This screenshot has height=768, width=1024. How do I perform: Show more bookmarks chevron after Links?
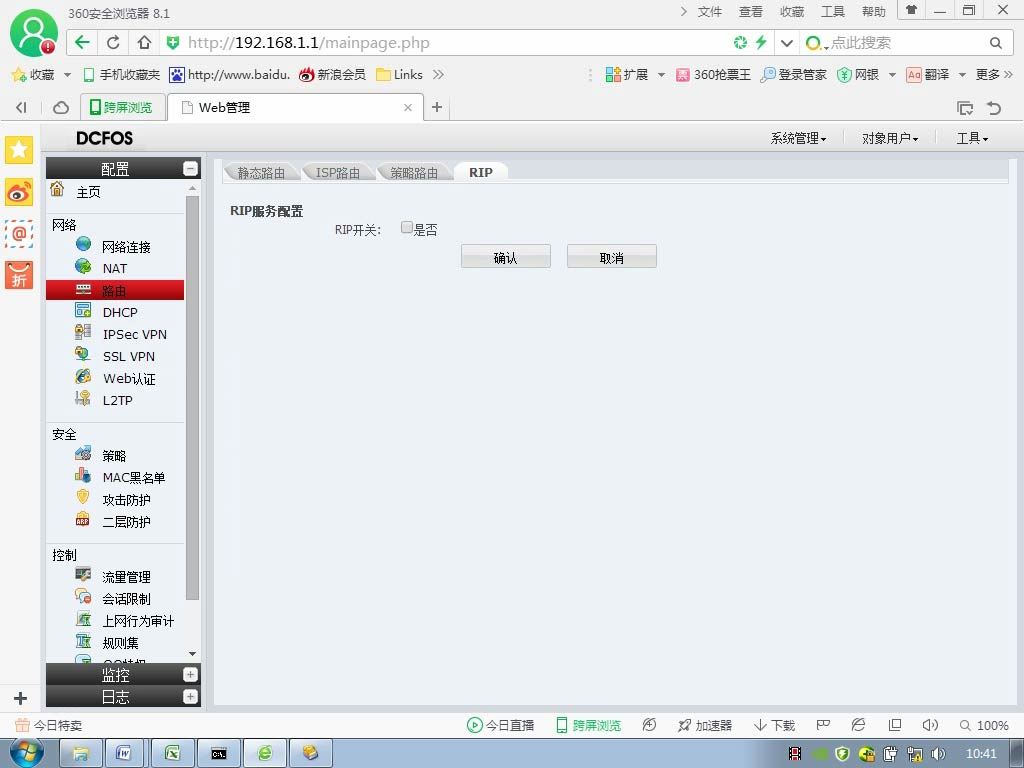[438, 74]
